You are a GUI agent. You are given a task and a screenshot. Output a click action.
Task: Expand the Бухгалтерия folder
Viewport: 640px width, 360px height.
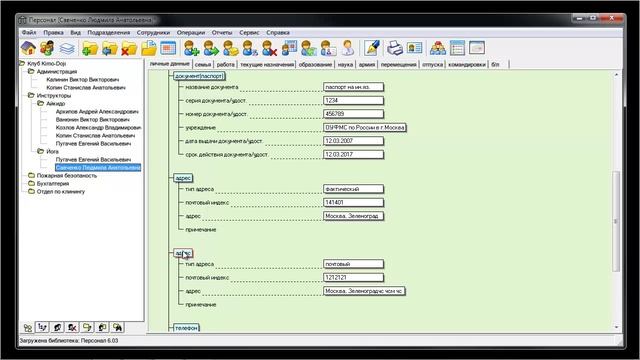click(31, 184)
